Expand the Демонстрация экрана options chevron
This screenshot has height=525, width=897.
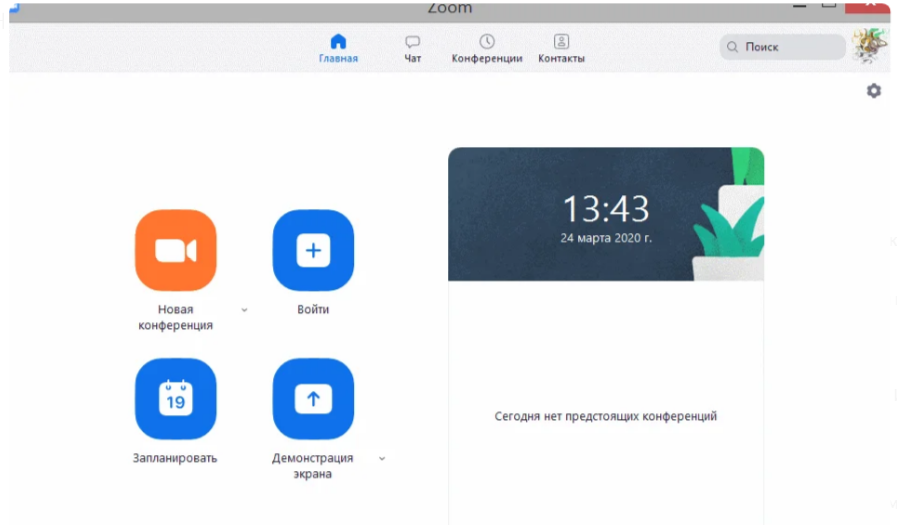(x=382, y=459)
